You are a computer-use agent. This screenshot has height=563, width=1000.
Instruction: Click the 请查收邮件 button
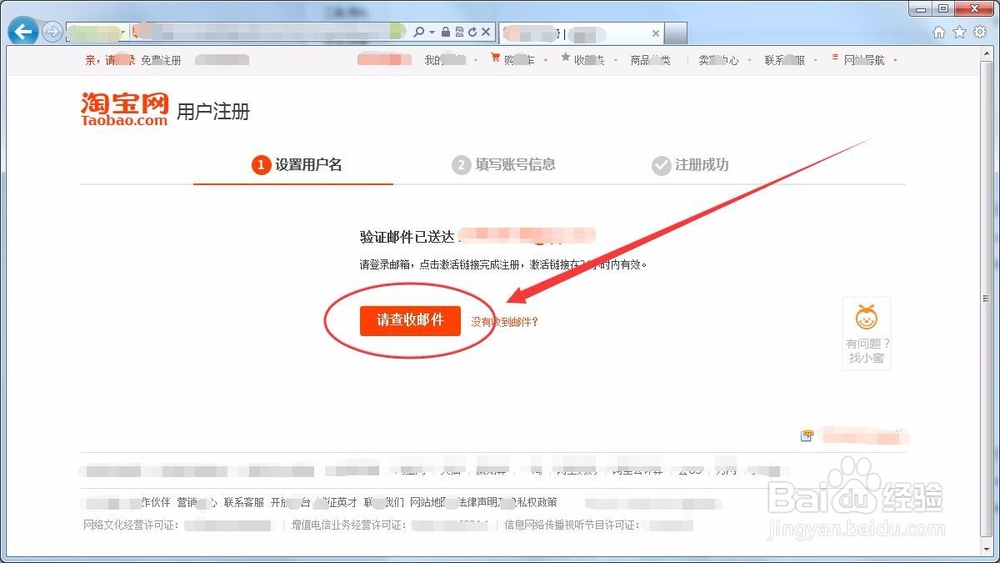pos(410,320)
